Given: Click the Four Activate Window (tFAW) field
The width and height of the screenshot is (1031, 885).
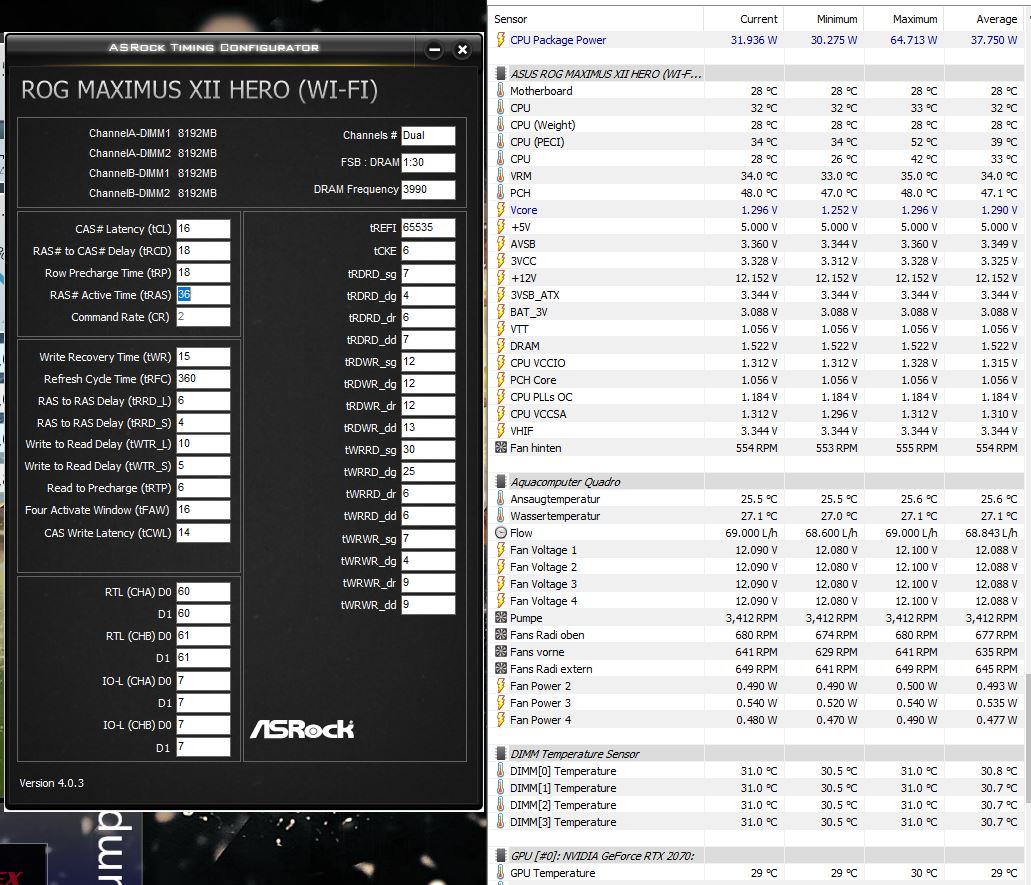Looking at the screenshot, I should click(203, 510).
